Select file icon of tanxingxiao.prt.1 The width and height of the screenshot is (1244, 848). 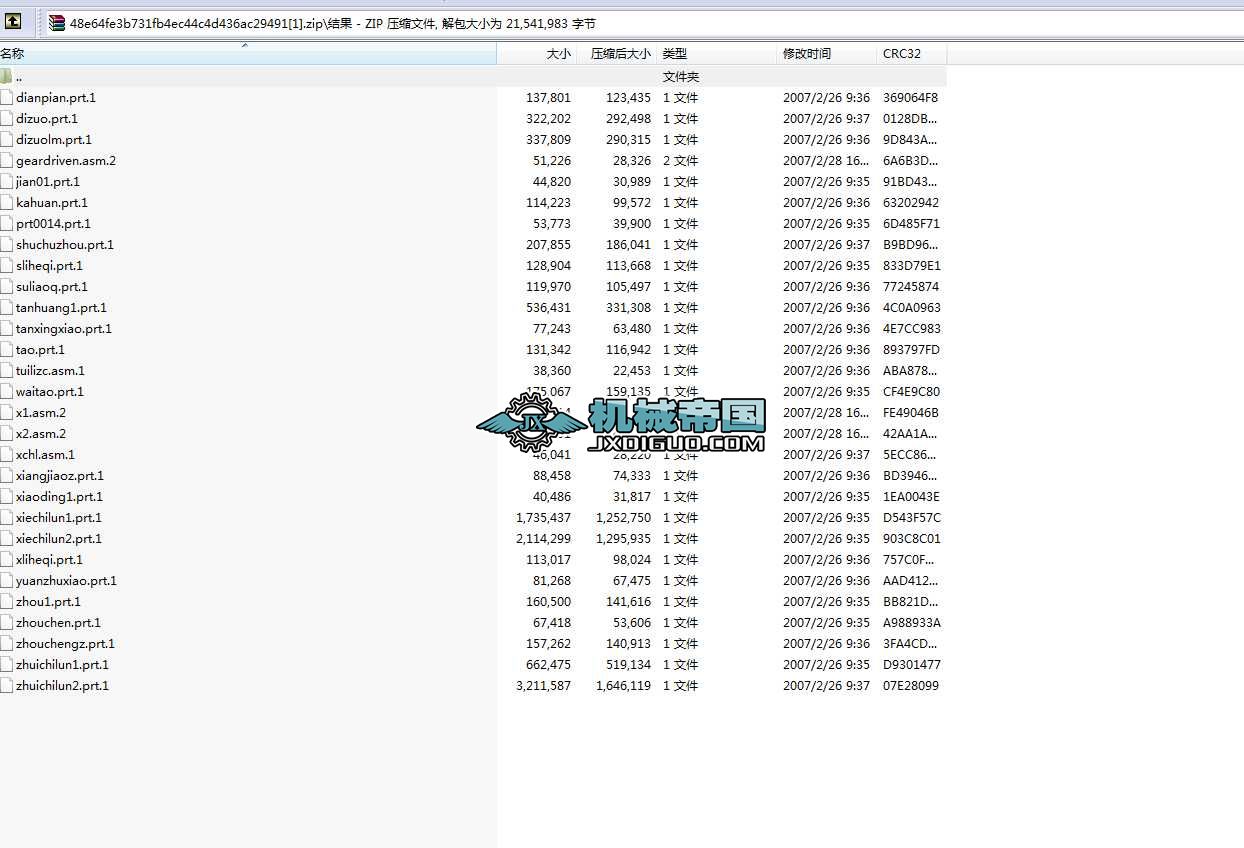7,329
